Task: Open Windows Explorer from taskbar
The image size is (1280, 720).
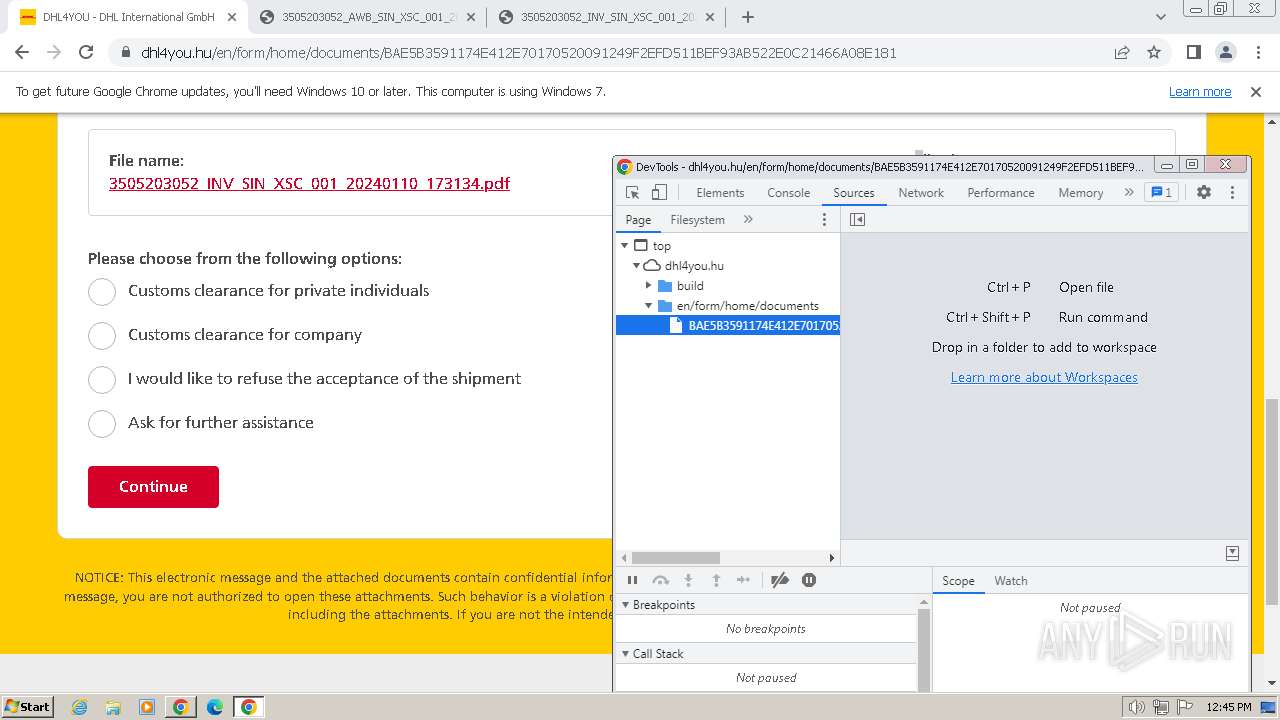Action: coord(113,707)
